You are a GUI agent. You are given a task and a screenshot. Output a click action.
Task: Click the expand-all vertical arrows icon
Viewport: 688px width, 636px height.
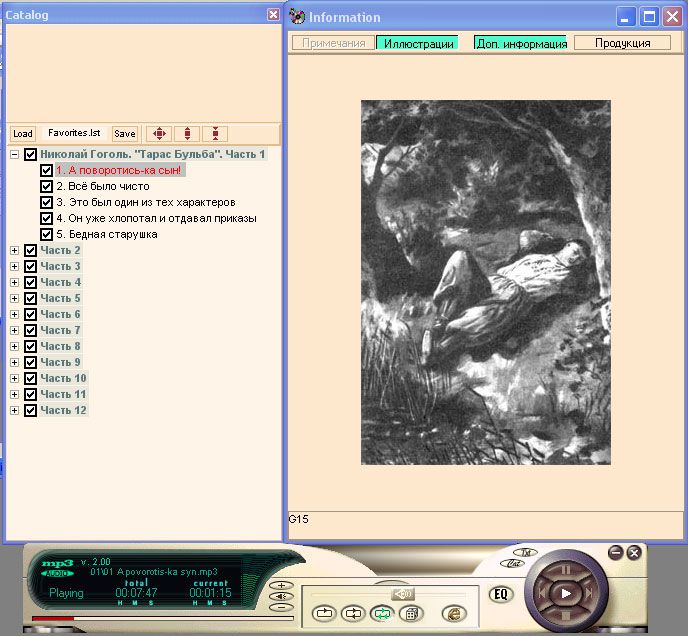click(x=187, y=133)
